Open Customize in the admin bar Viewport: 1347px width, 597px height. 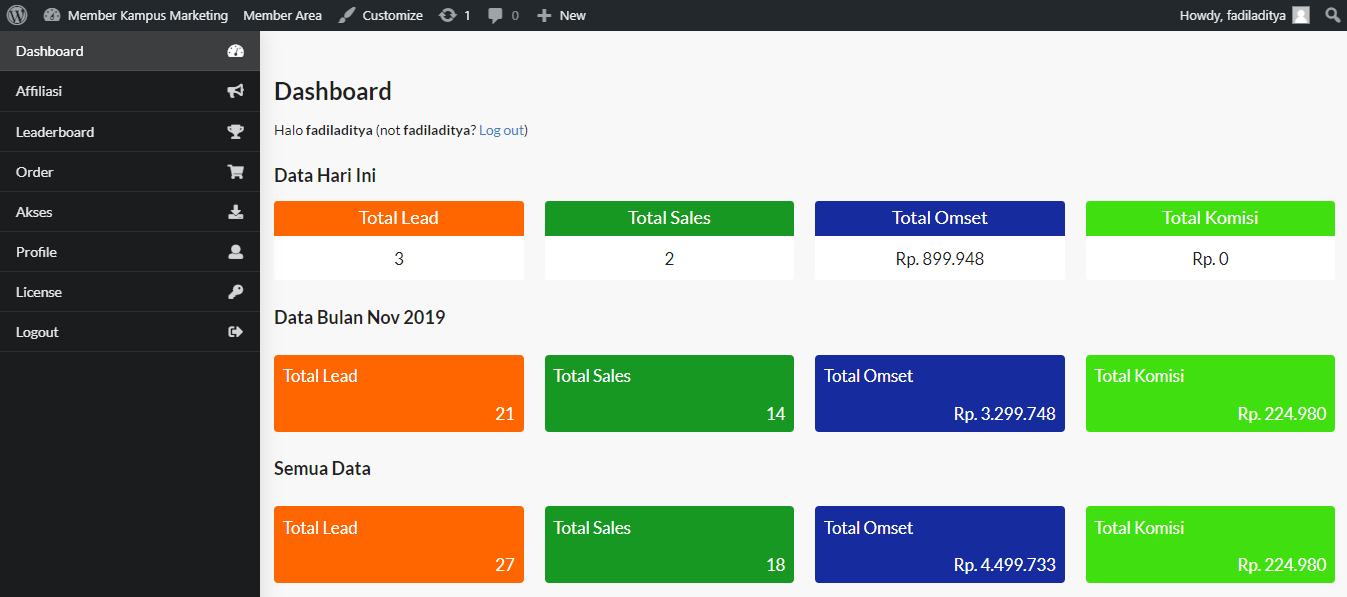(381, 15)
